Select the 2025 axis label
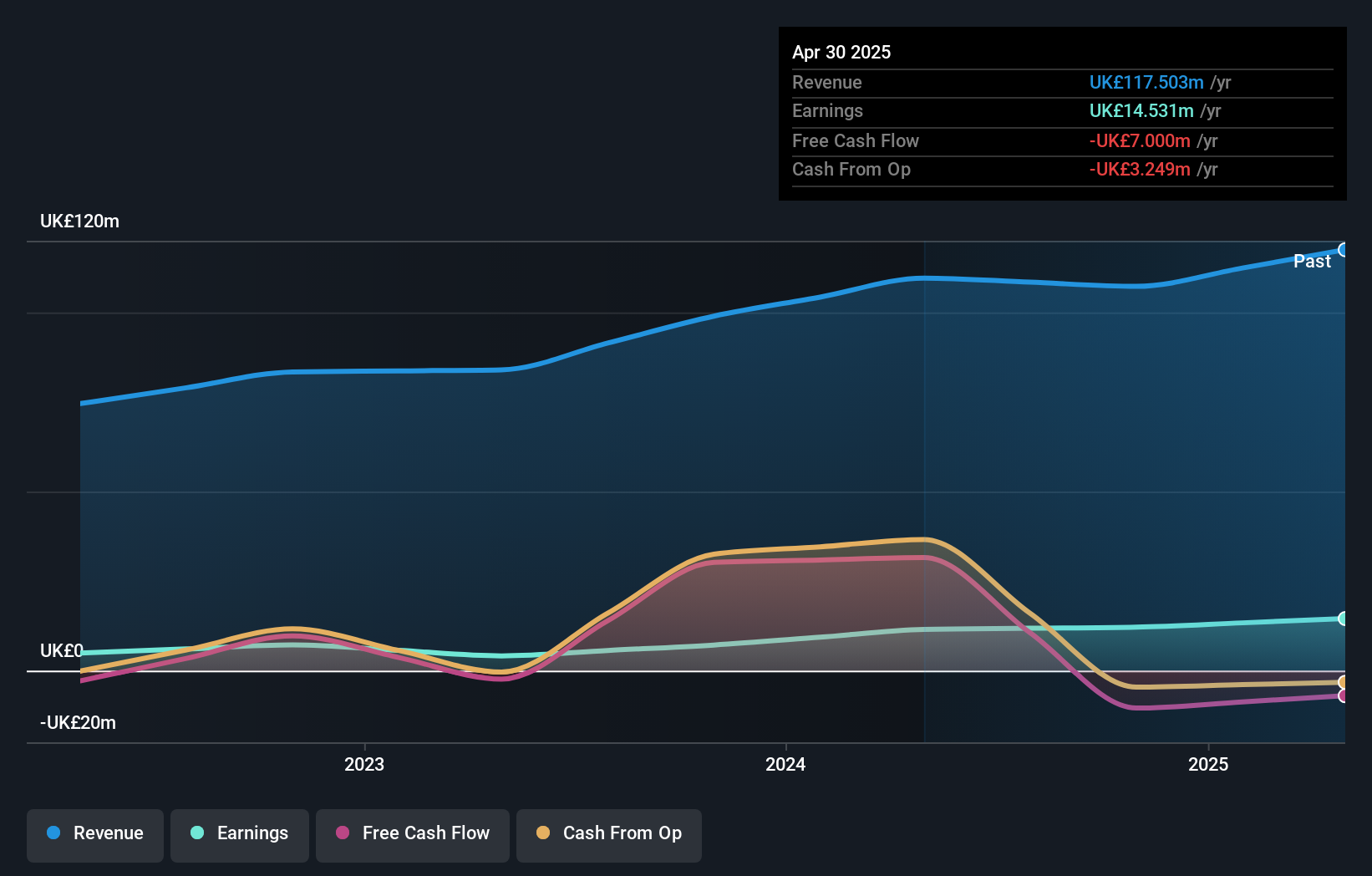 (1208, 763)
